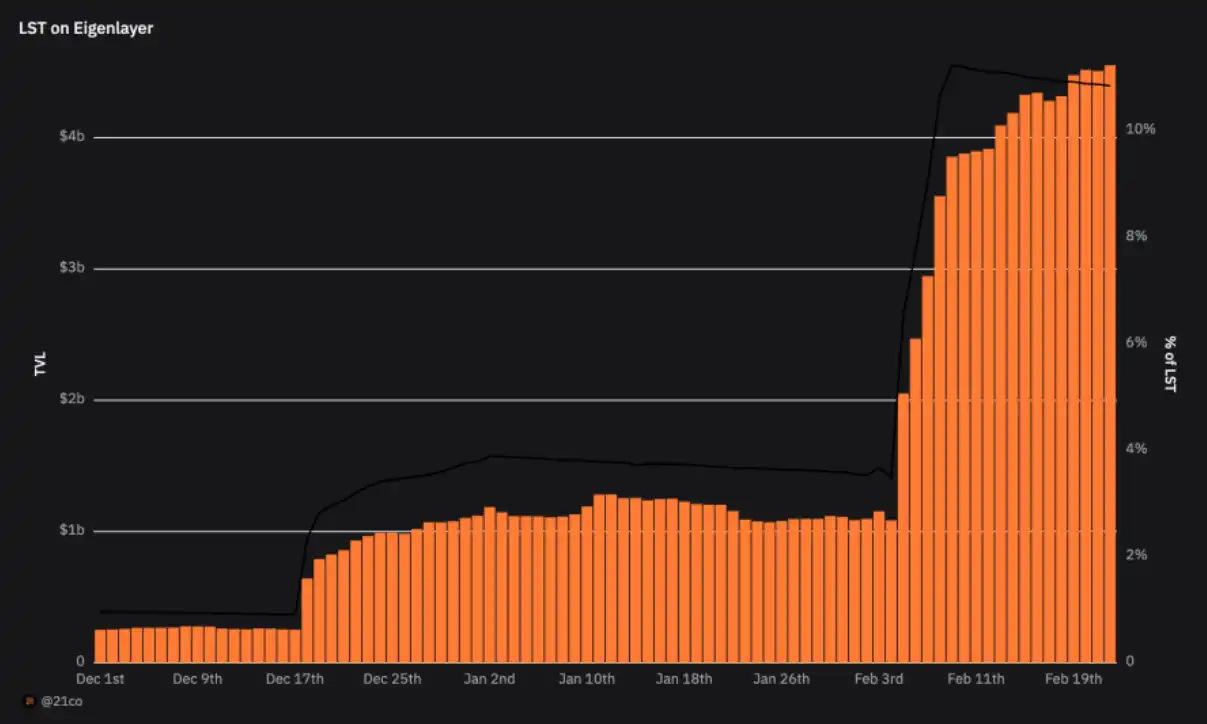Select the Dec 17th date label
Screen dimensions: 1207x724
[x=295, y=679]
